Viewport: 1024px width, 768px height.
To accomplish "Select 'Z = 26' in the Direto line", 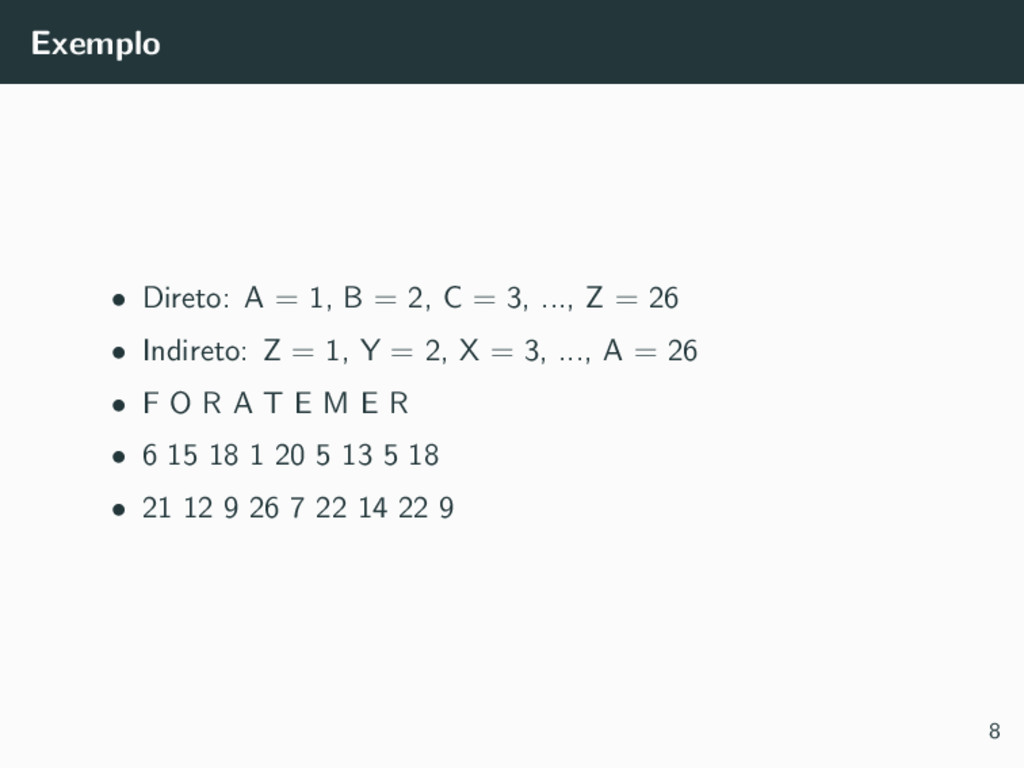I will pos(632,298).
